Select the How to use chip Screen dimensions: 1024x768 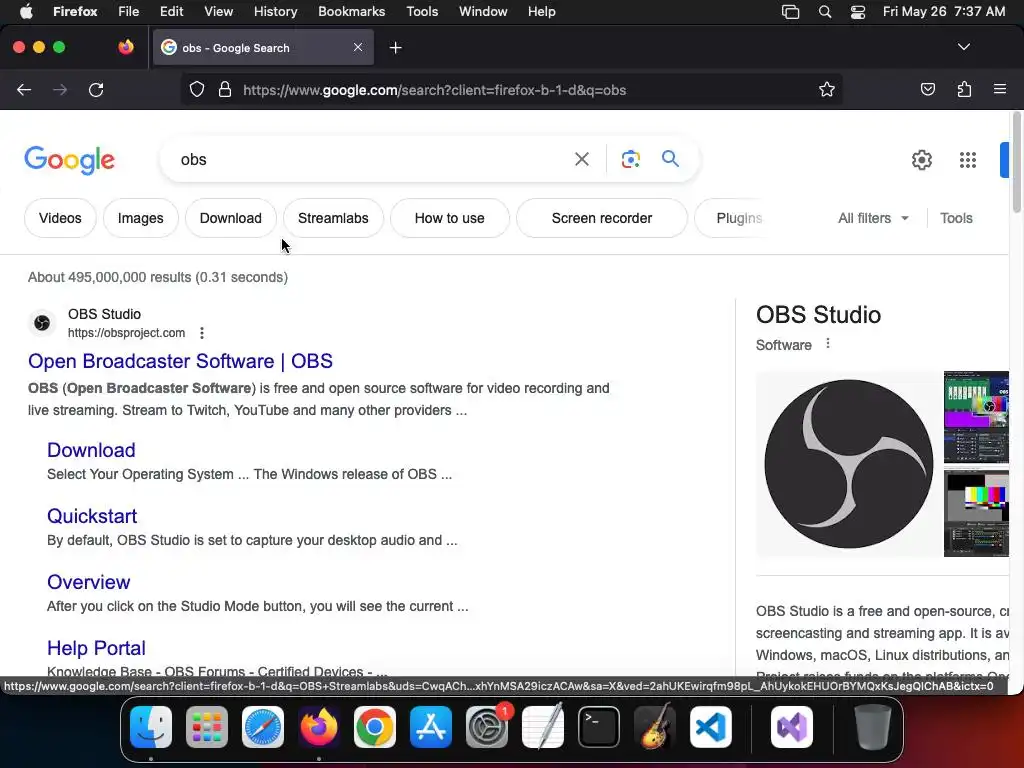(x=449, y=218)
